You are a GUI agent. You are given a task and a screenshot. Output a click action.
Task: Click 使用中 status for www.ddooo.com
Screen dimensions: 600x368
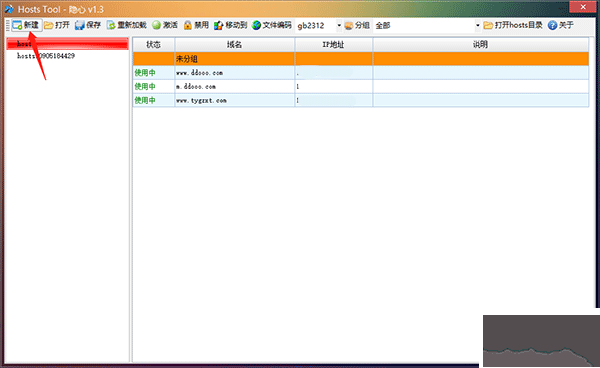click(145, 73)
